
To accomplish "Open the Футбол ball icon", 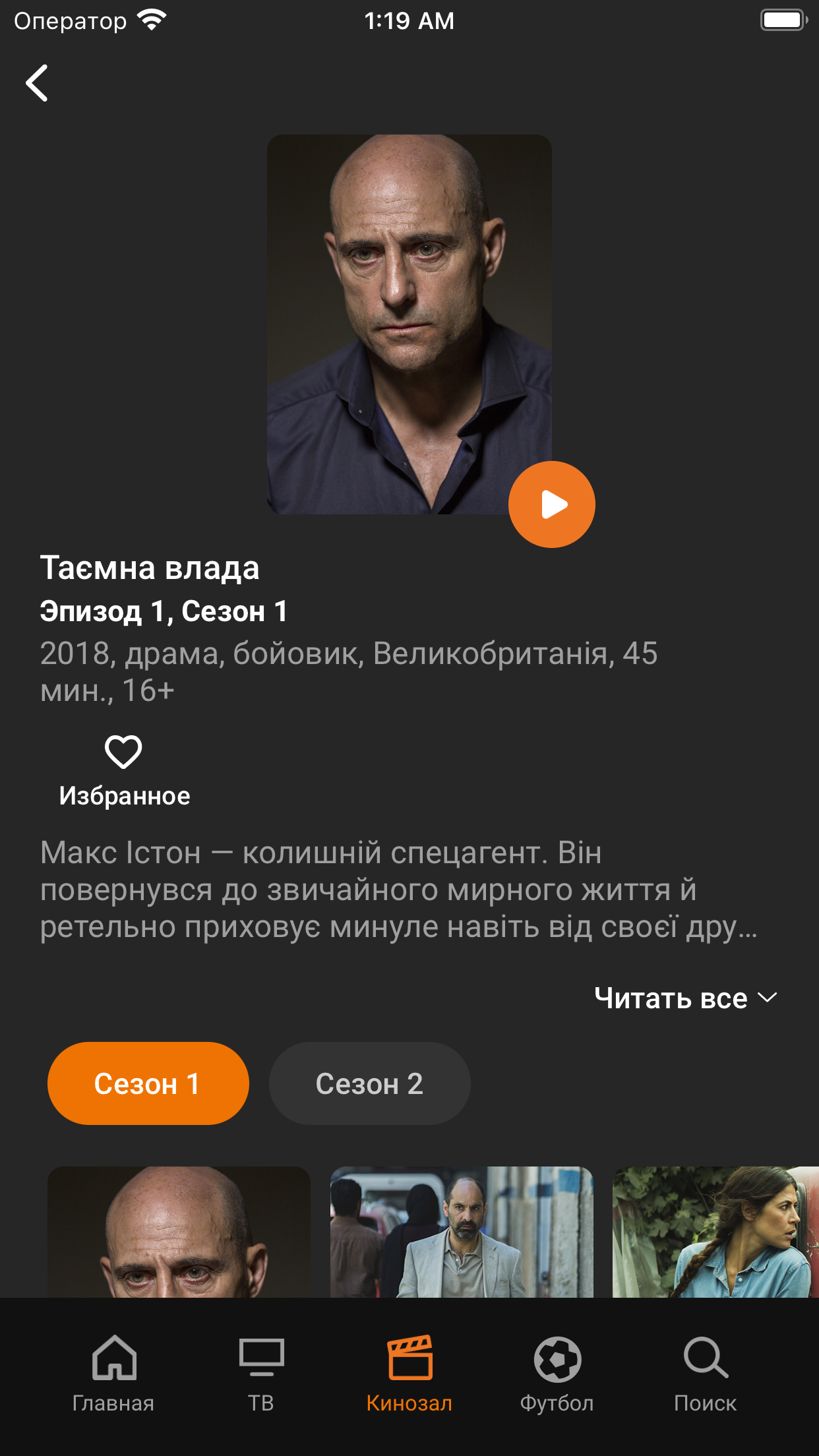I will pos(557,1358).
